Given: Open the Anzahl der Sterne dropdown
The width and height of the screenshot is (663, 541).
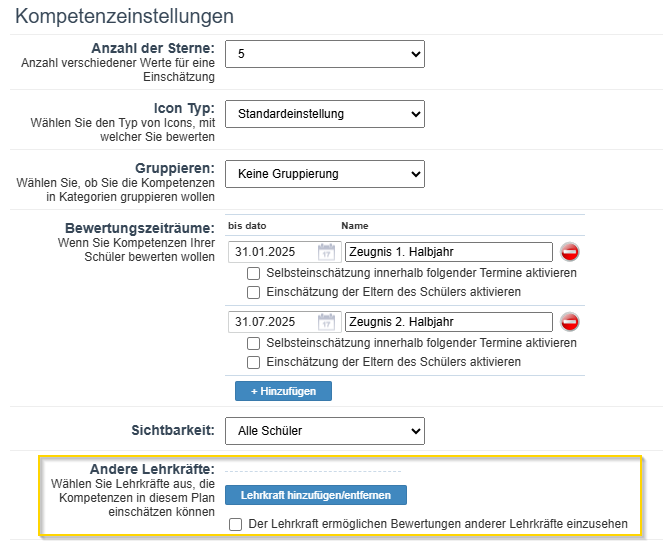Looking at the screenshot, I should [x=324, y=53].
